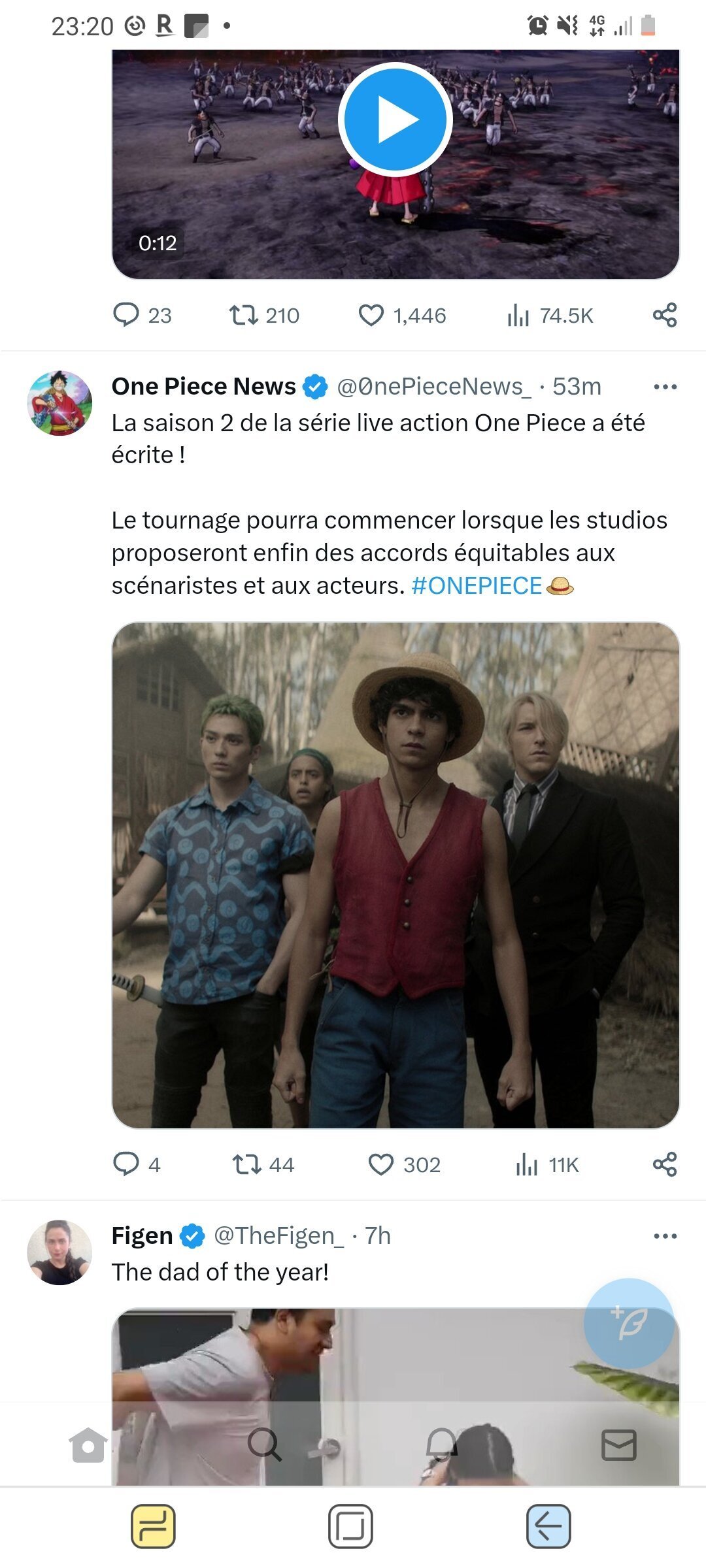This screenshot has height=1568, width=706.
Task: Tap the #ONEPIECE hashtag
Action: (x=477, y=585)
